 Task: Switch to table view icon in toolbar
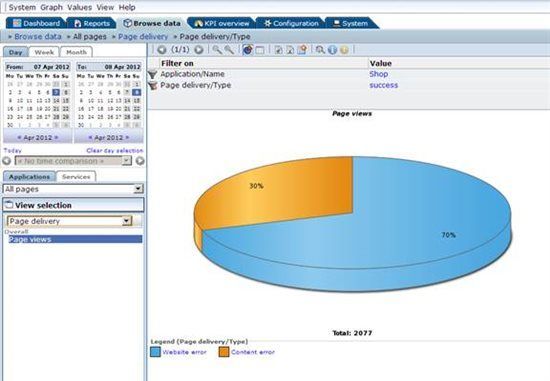pyautogui.click(x=260, y=50)
